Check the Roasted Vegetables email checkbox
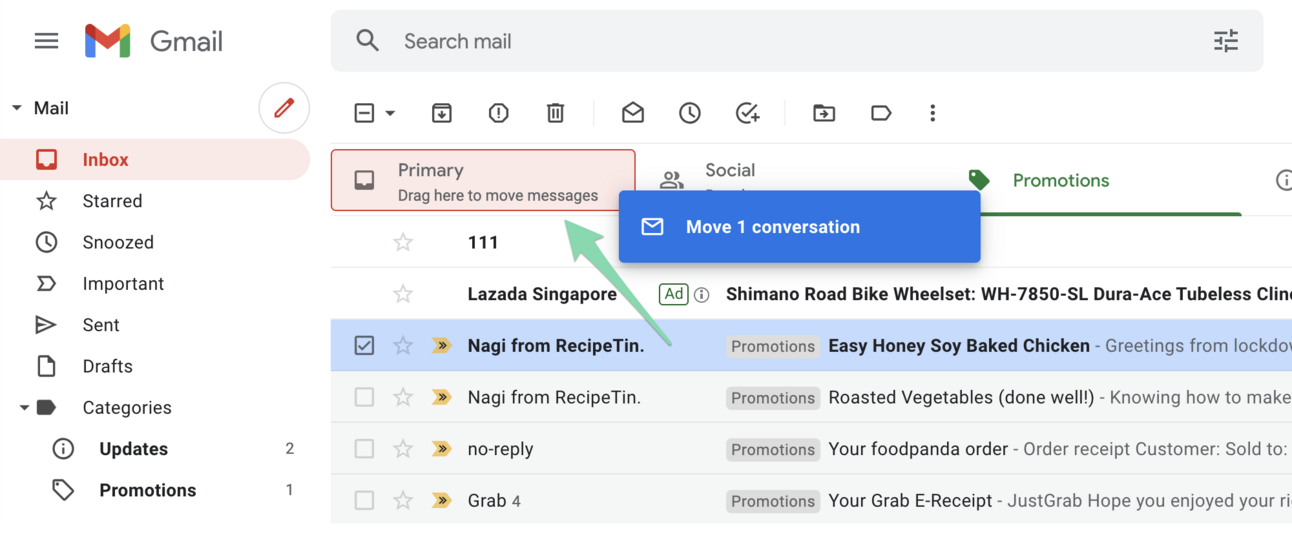Viewport: 1292px width, 550px height. 364,397
